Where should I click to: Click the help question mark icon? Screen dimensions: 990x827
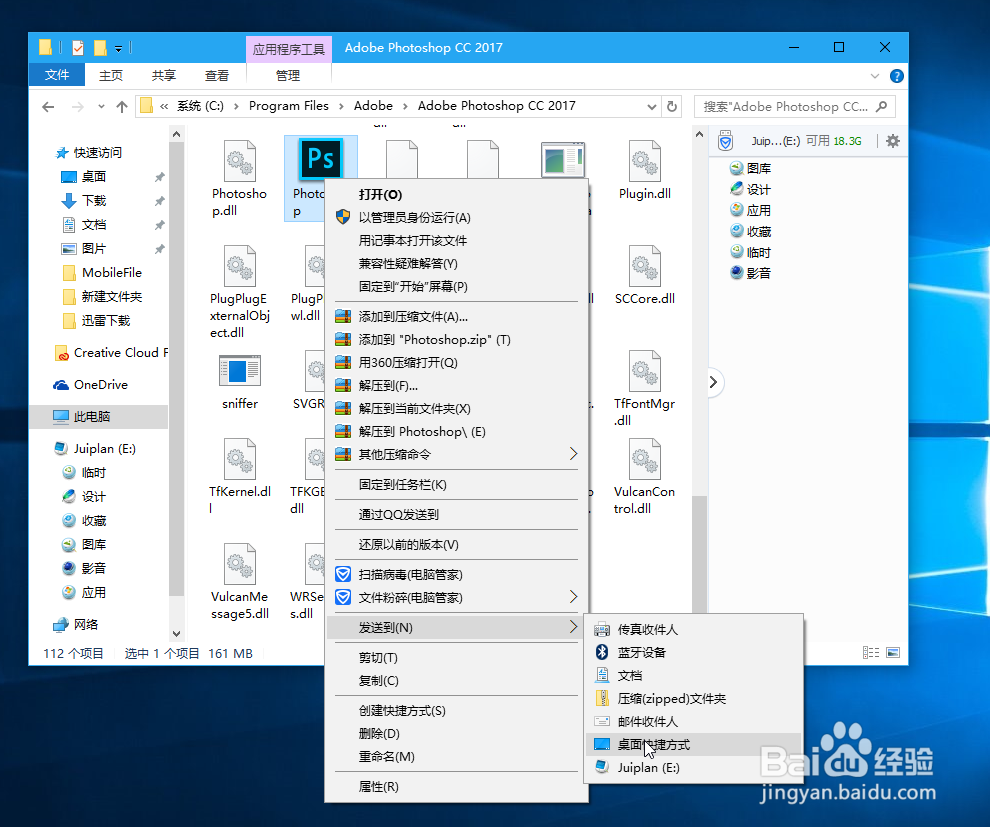(897, 76)
